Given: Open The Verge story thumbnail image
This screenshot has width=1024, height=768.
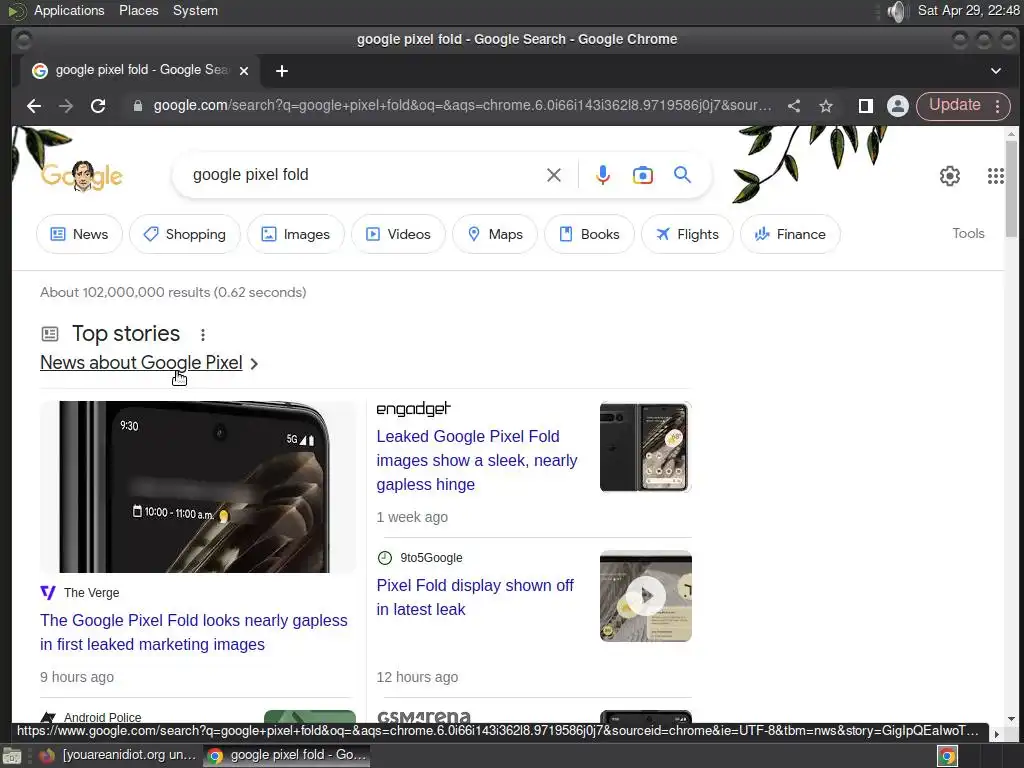Looking at the screenshot, I should 198,487.
